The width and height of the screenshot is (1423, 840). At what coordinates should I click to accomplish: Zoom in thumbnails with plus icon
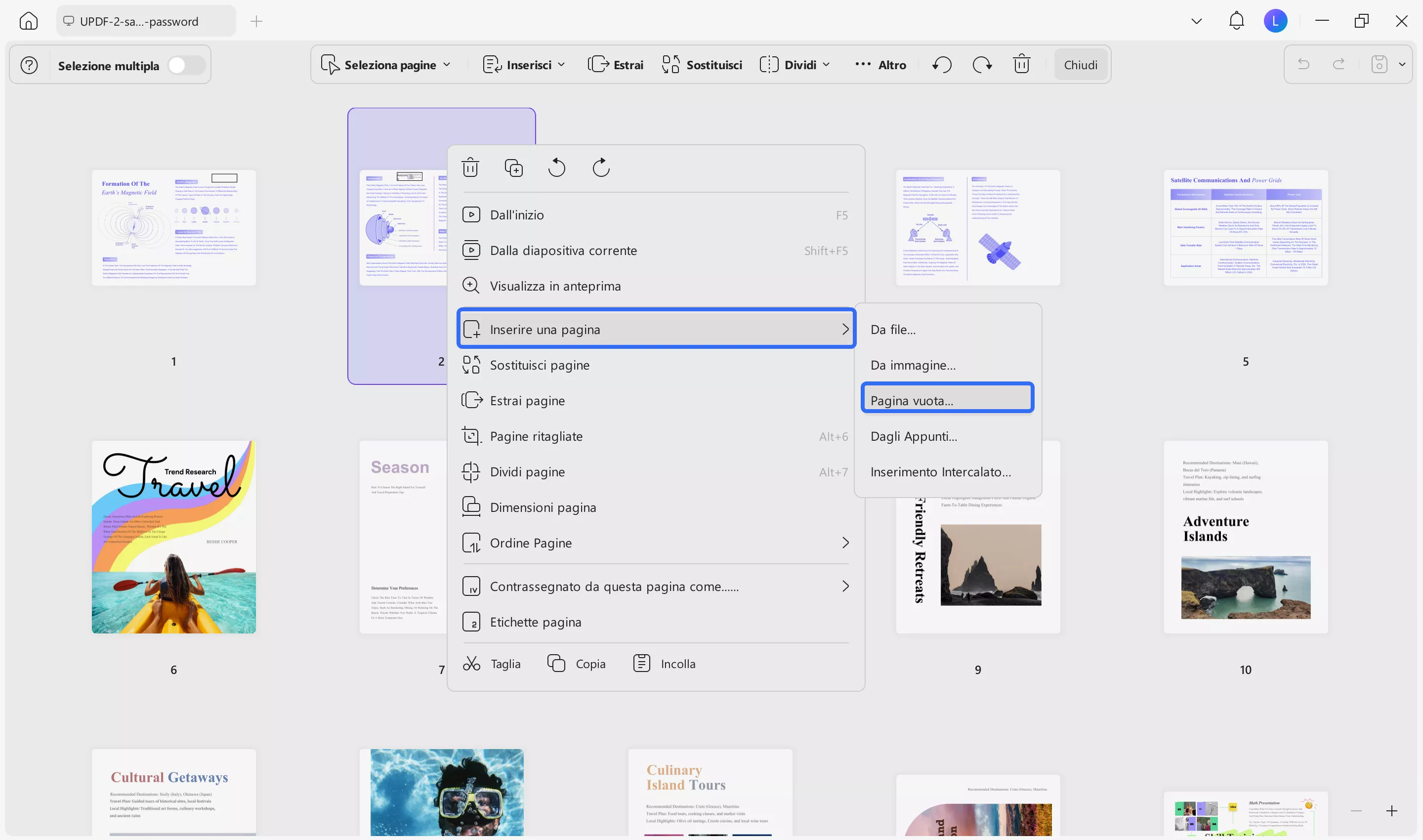click(x=1391, y=810)
